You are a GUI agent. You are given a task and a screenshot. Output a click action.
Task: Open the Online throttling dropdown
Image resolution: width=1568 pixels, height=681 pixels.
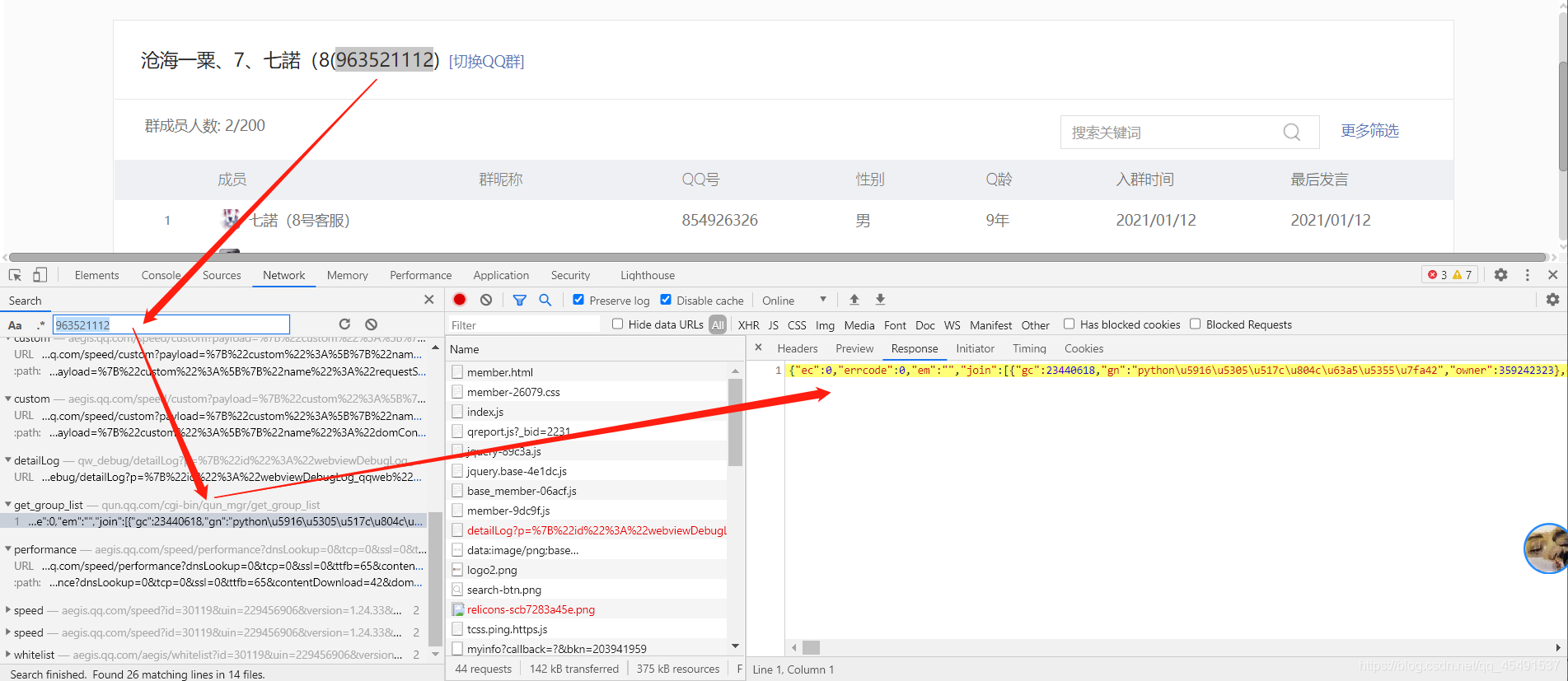click(x=793, y=301)
